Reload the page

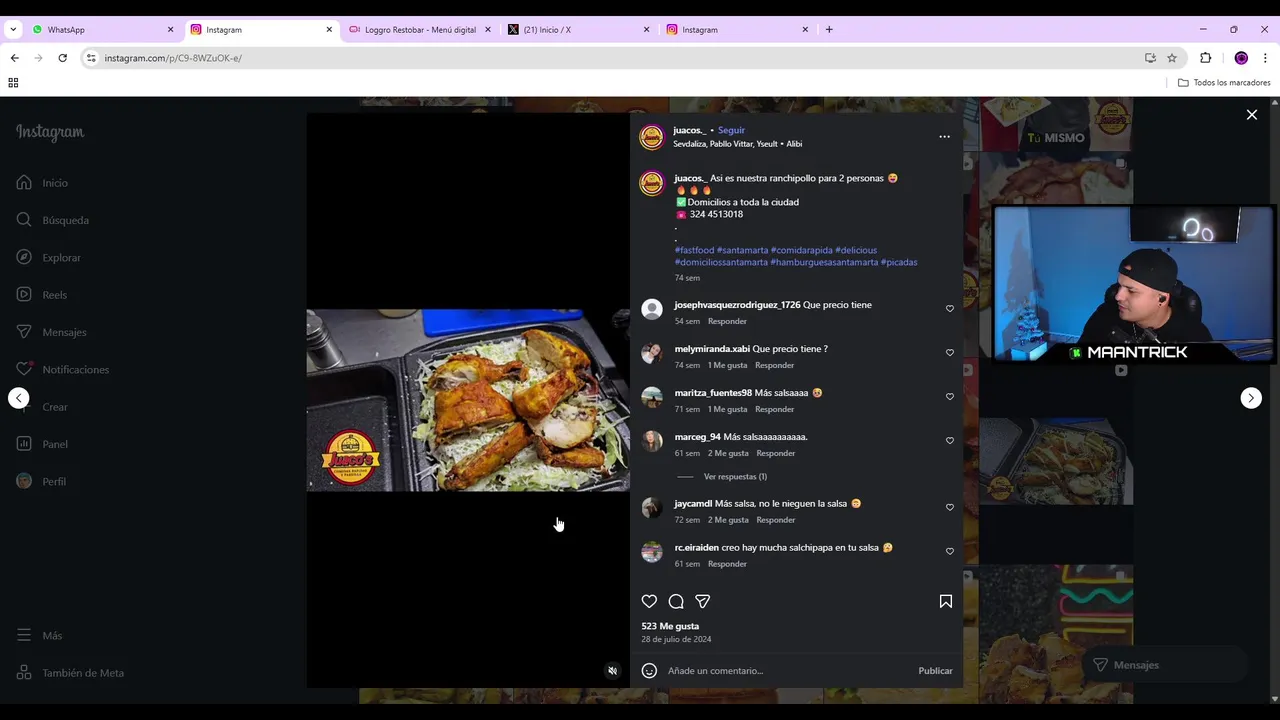pyautogui.click(x=62, y=58)
